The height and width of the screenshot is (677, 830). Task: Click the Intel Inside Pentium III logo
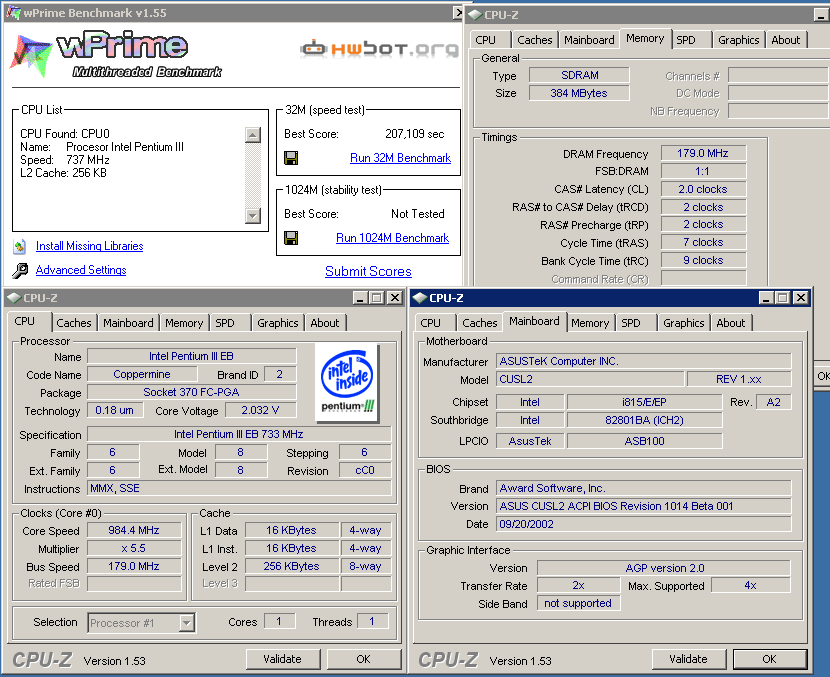coord(346,382)
